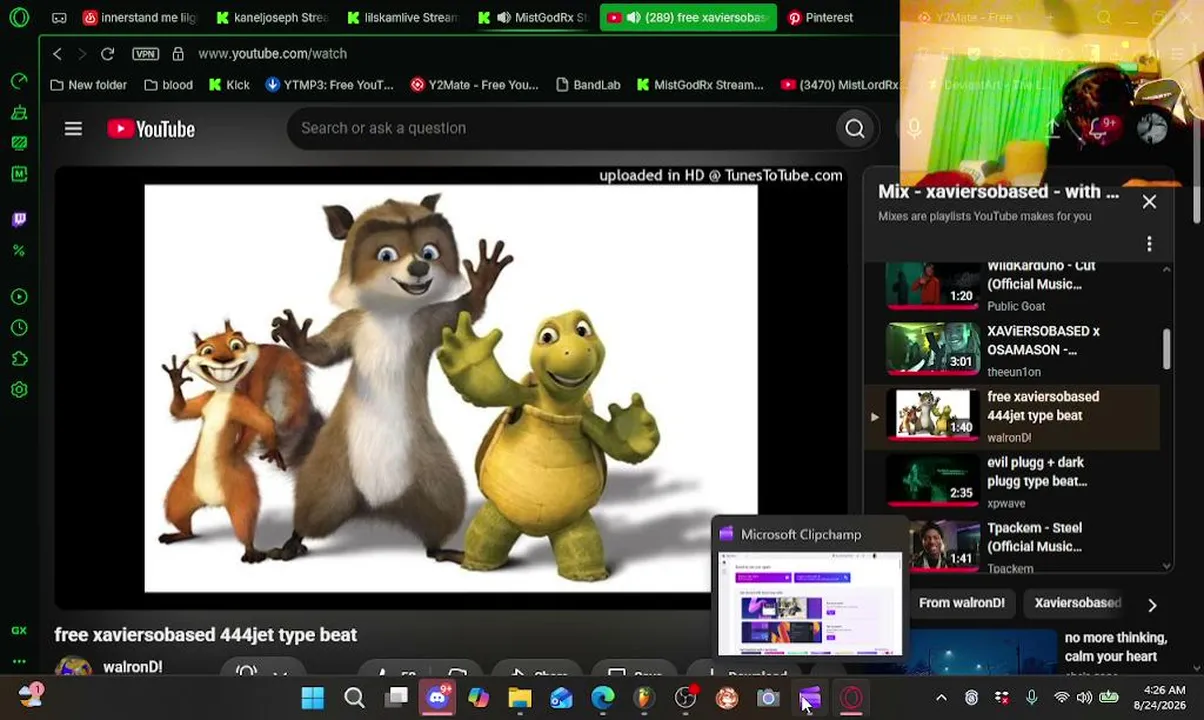Toggle the VPN badge in address bar
The height and width of the screenshot is (720, 1204).
tap(145, 54)
